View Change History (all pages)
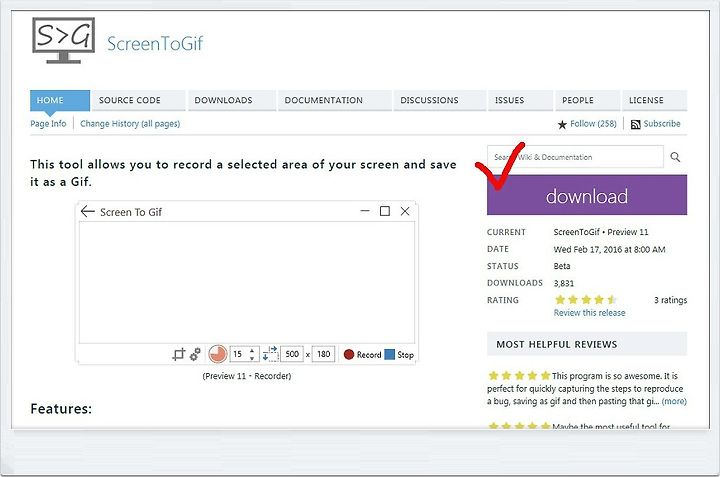Screen dimensions: 720x477 [130, 123]
